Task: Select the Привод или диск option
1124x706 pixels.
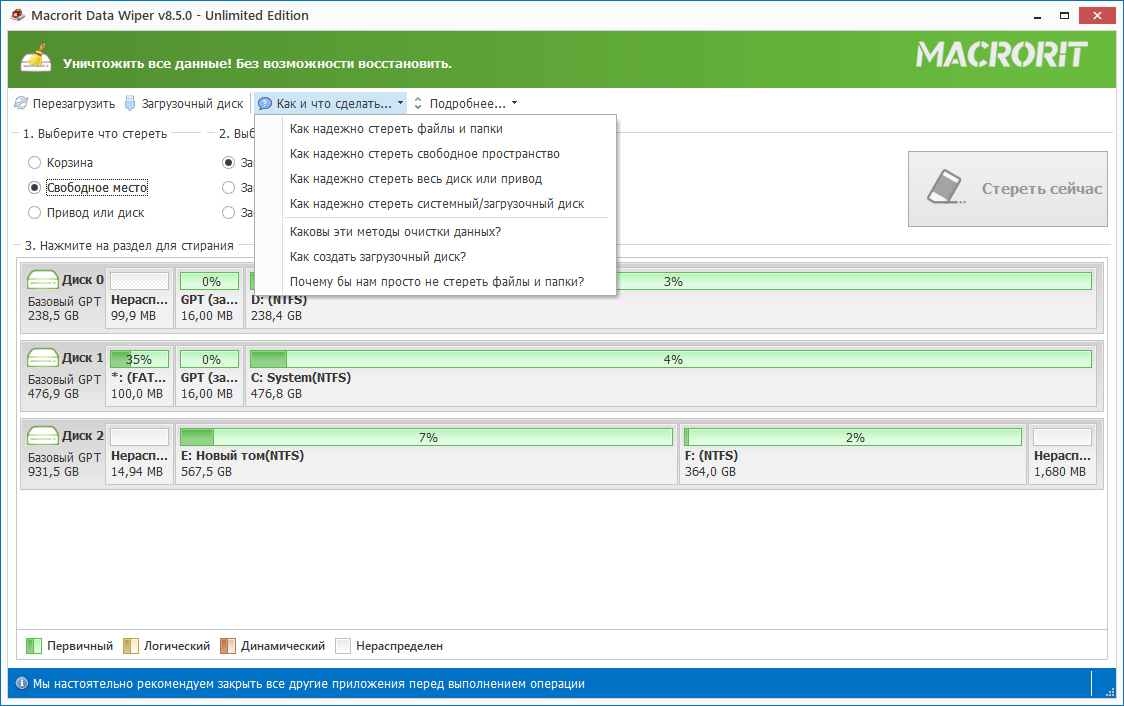Action: coord(35,212)
